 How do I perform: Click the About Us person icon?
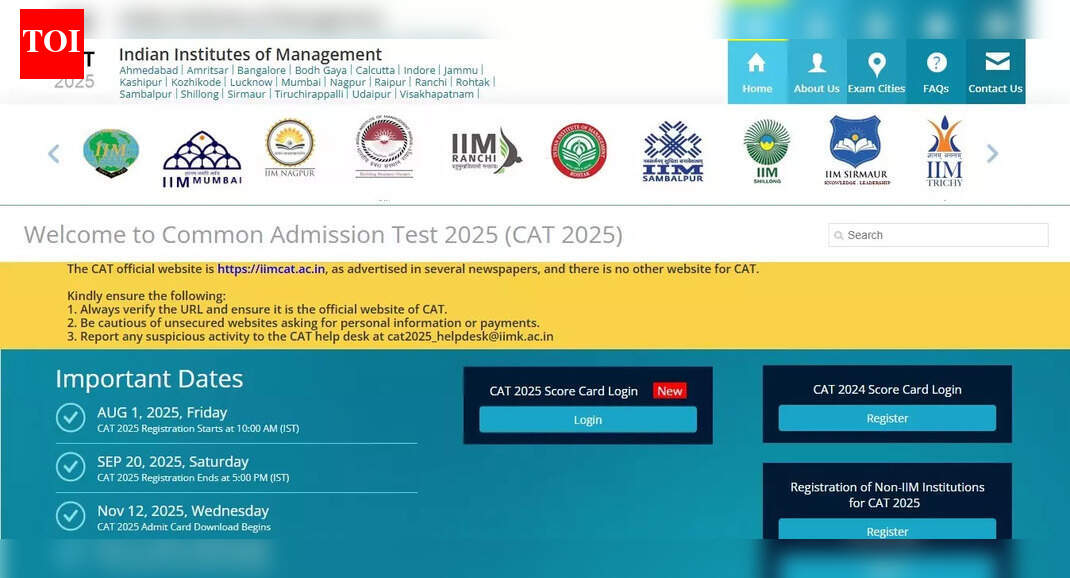point(816,62)
